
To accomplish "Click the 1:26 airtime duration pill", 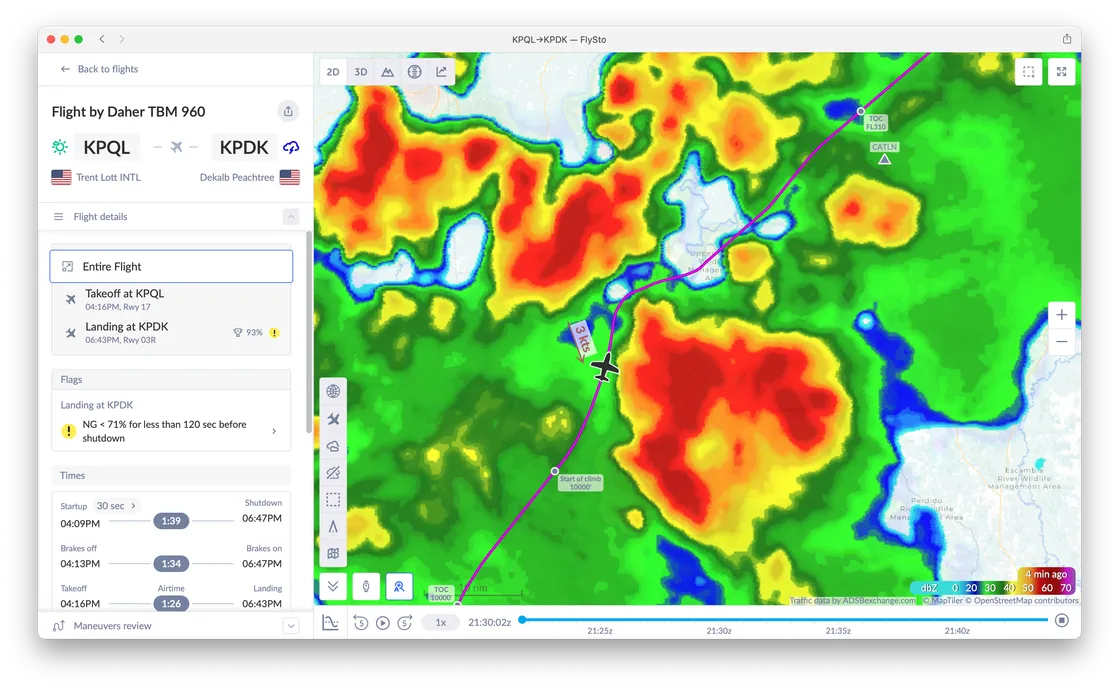I will click(171, 604).
